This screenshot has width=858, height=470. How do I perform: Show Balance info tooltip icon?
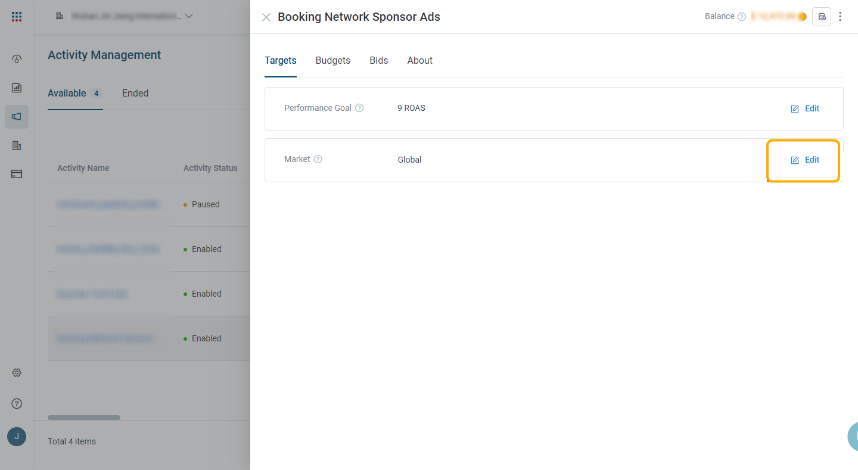point(741,16)
